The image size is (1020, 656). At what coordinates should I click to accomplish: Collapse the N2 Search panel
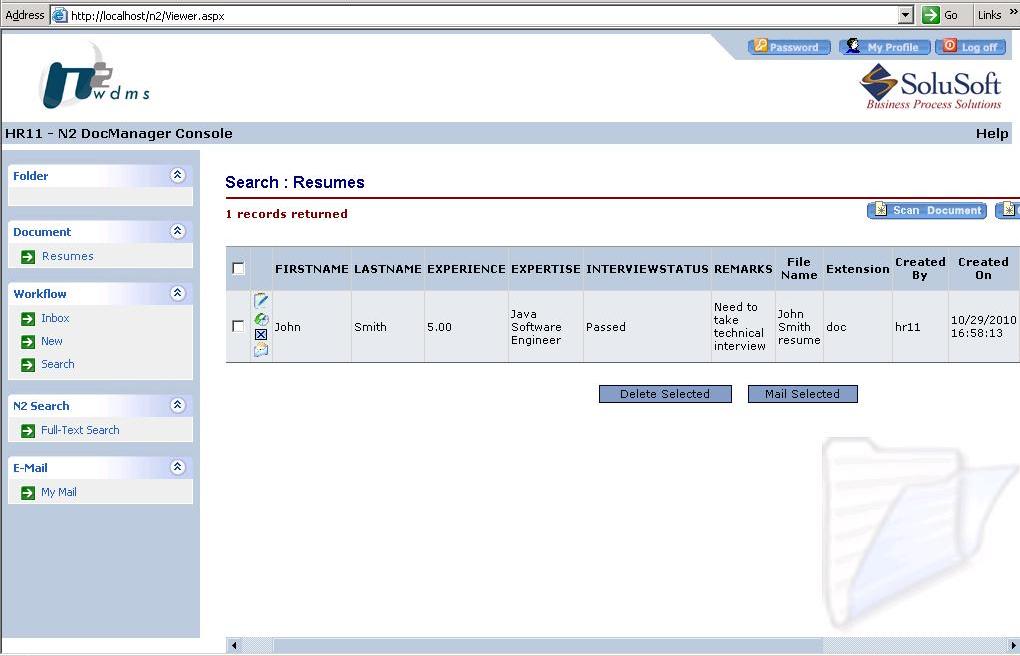178,405
